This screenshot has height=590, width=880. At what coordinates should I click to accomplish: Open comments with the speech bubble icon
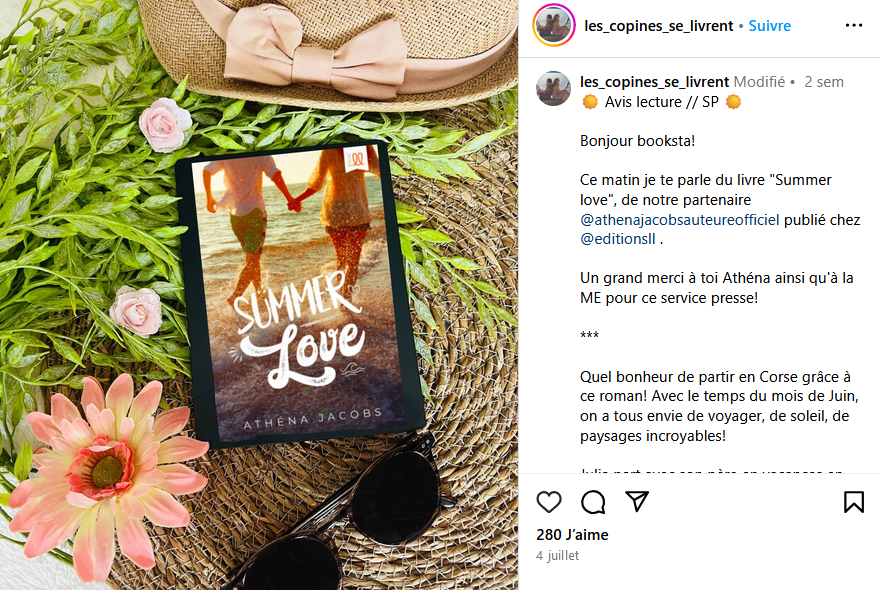[x=593, y=502]
